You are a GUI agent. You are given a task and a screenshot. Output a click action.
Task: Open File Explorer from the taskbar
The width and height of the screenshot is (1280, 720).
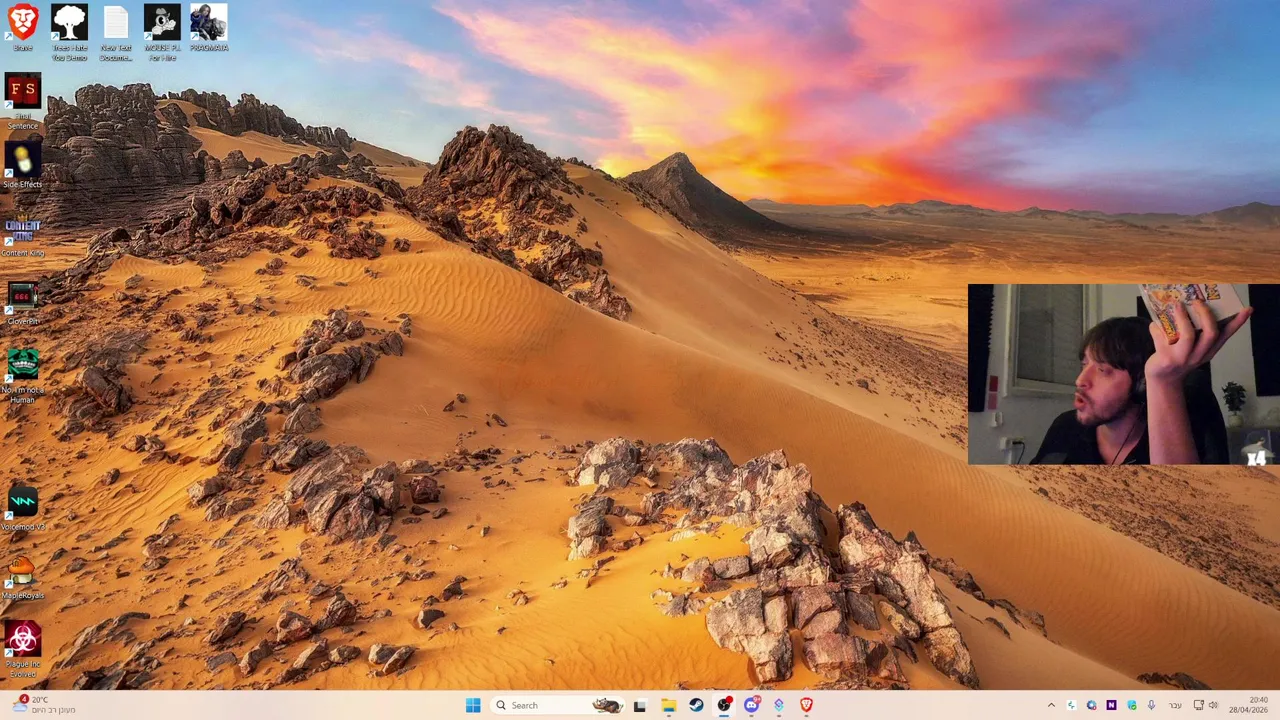(668, 705)
